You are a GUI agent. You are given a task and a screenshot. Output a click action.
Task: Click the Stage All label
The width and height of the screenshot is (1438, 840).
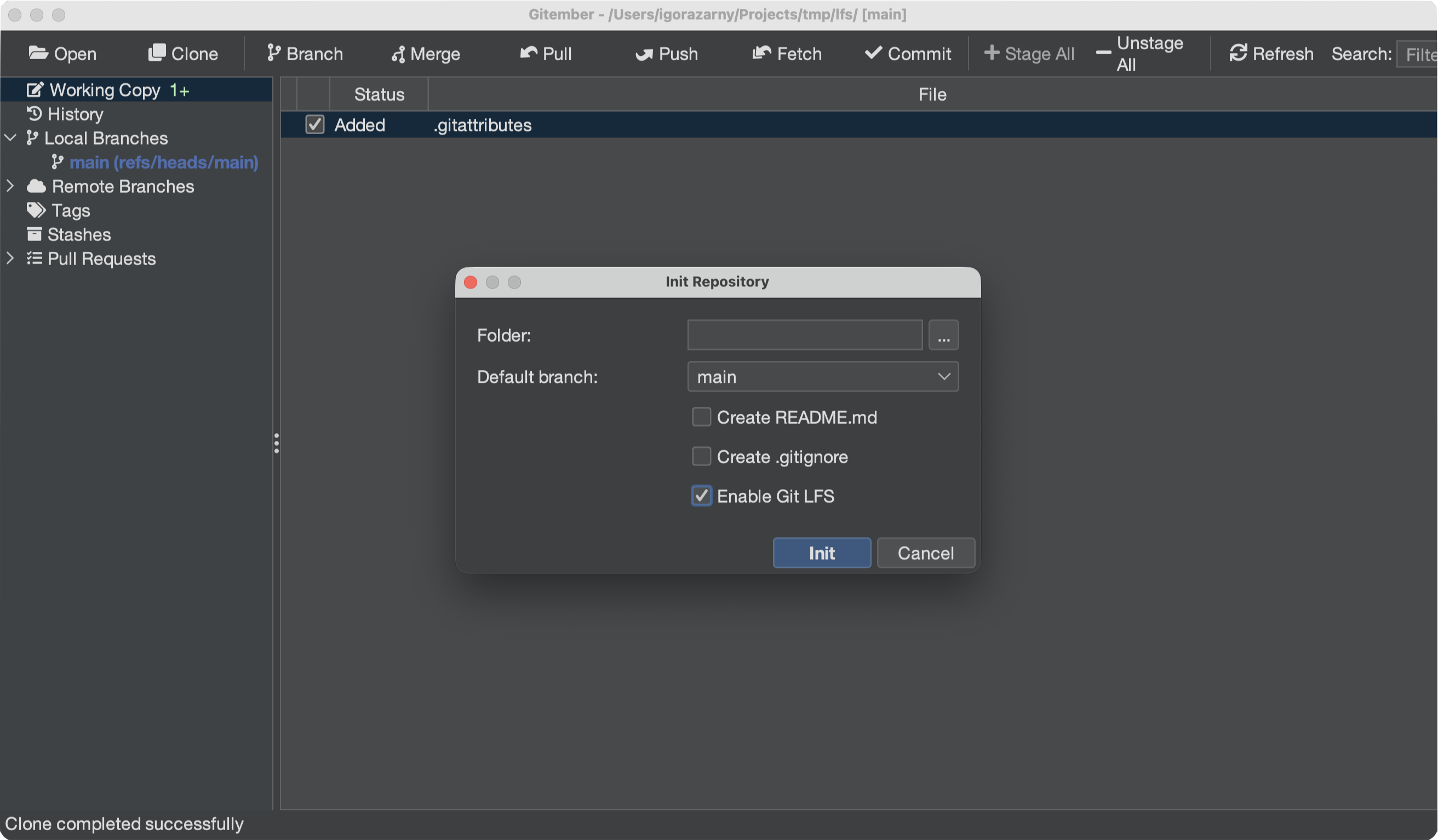tap(1039, 54)
